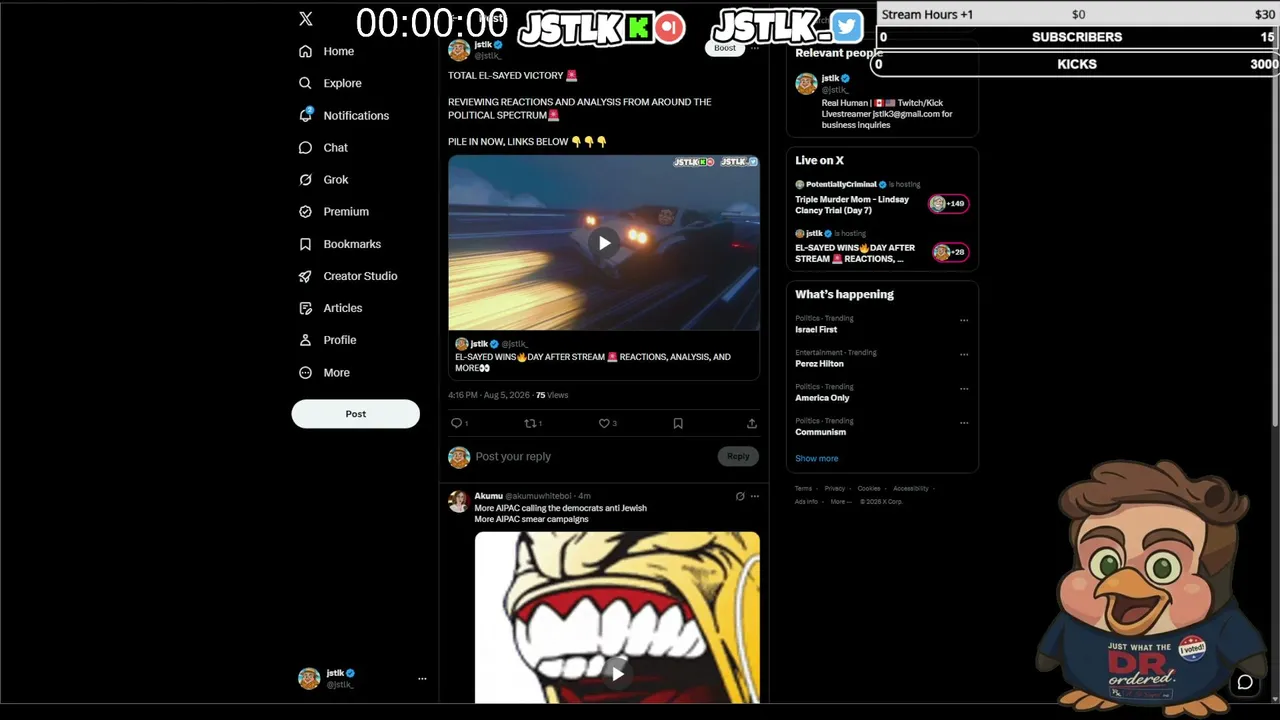Open the embedded El-Sayed Wins stream card text
This screenshot has width=1280, height=720.
[x=593, y=363]
